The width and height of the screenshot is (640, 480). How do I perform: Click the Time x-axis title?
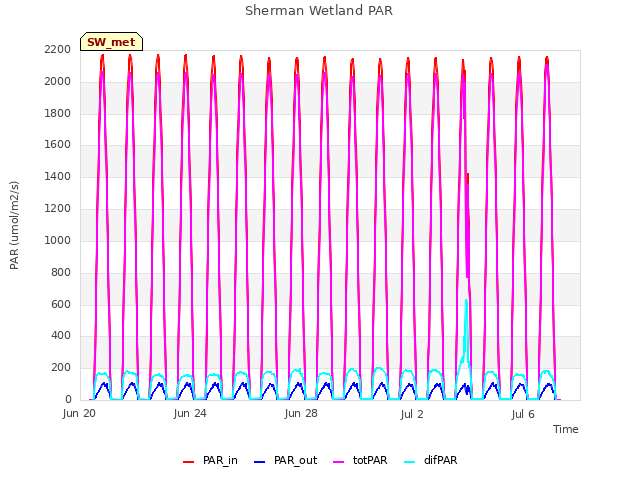click(565, 429)
